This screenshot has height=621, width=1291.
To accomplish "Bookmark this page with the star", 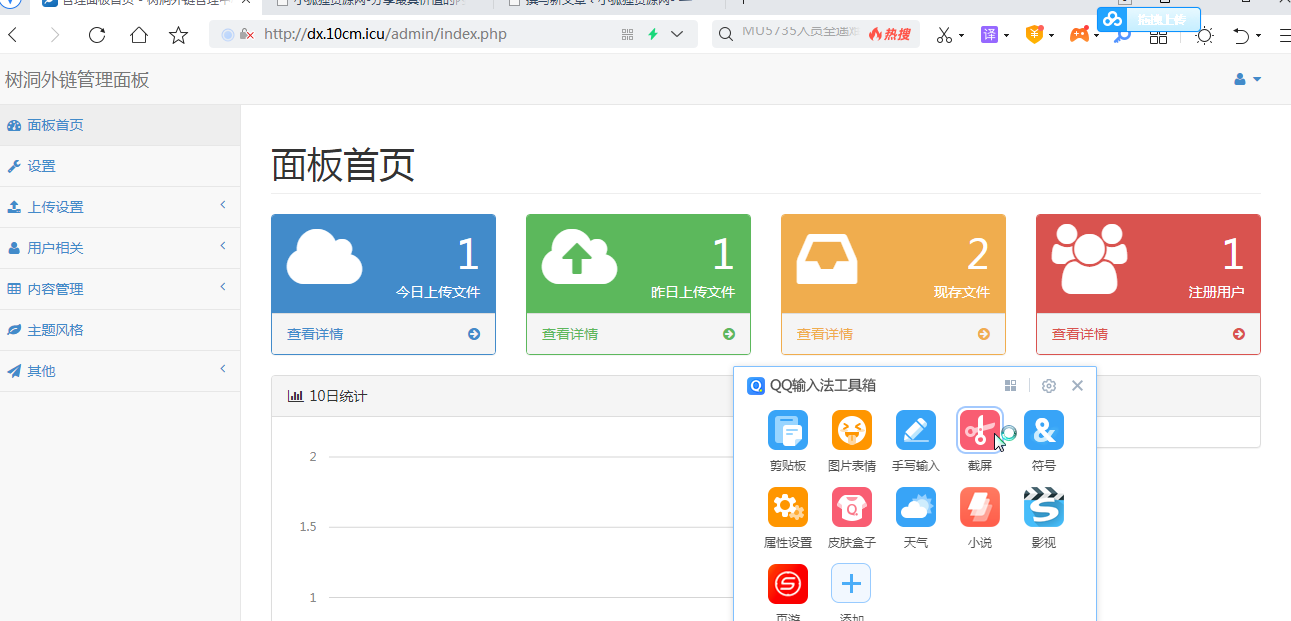I will [179, 36].
